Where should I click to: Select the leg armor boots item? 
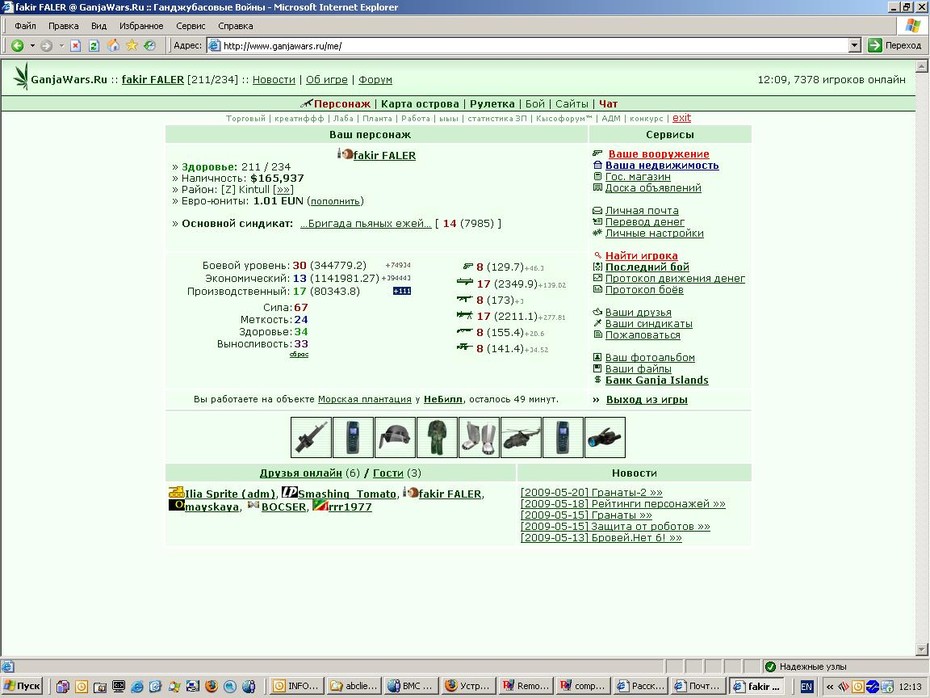click(479, 438)
